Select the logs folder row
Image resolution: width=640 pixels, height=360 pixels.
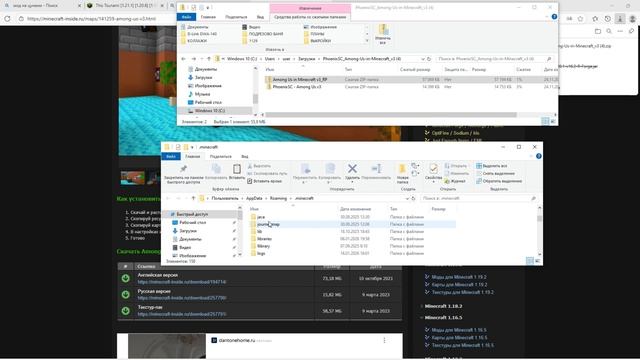[353, 253]
